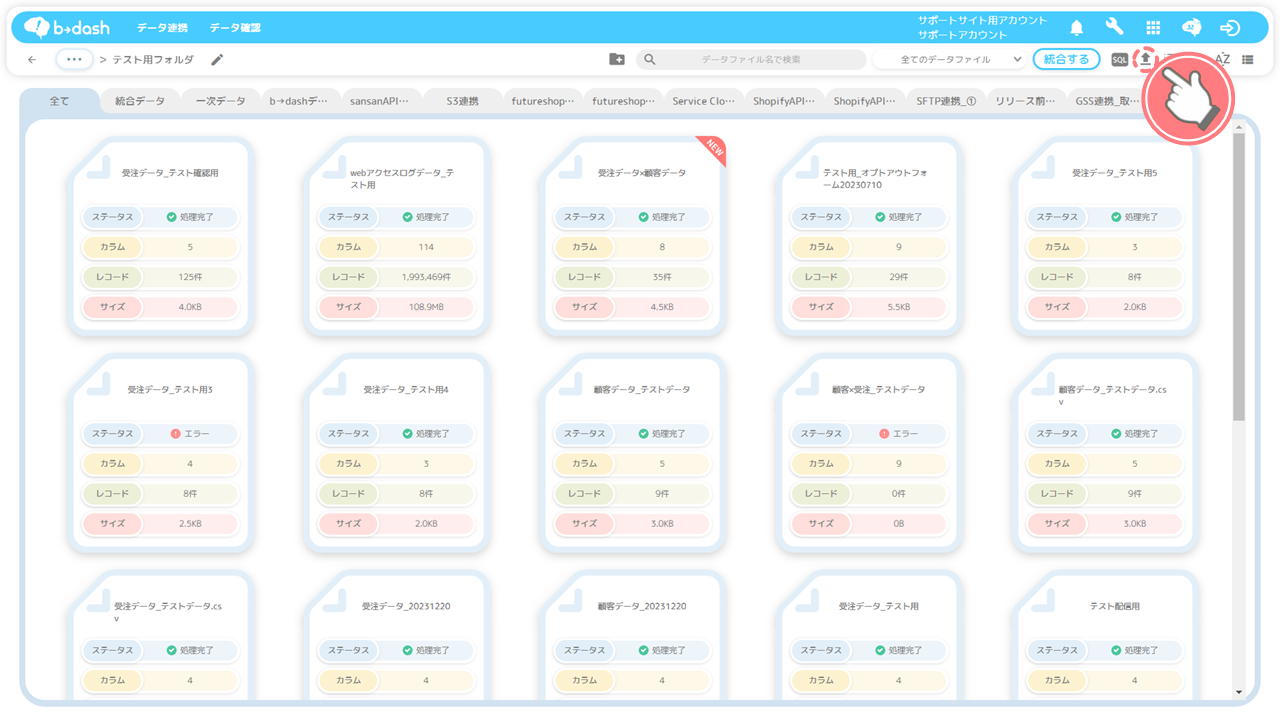Viewport: 1280px width, 720px height.
Task: Click the サポートサイト用アカウント account name
Action: point(983,21)
